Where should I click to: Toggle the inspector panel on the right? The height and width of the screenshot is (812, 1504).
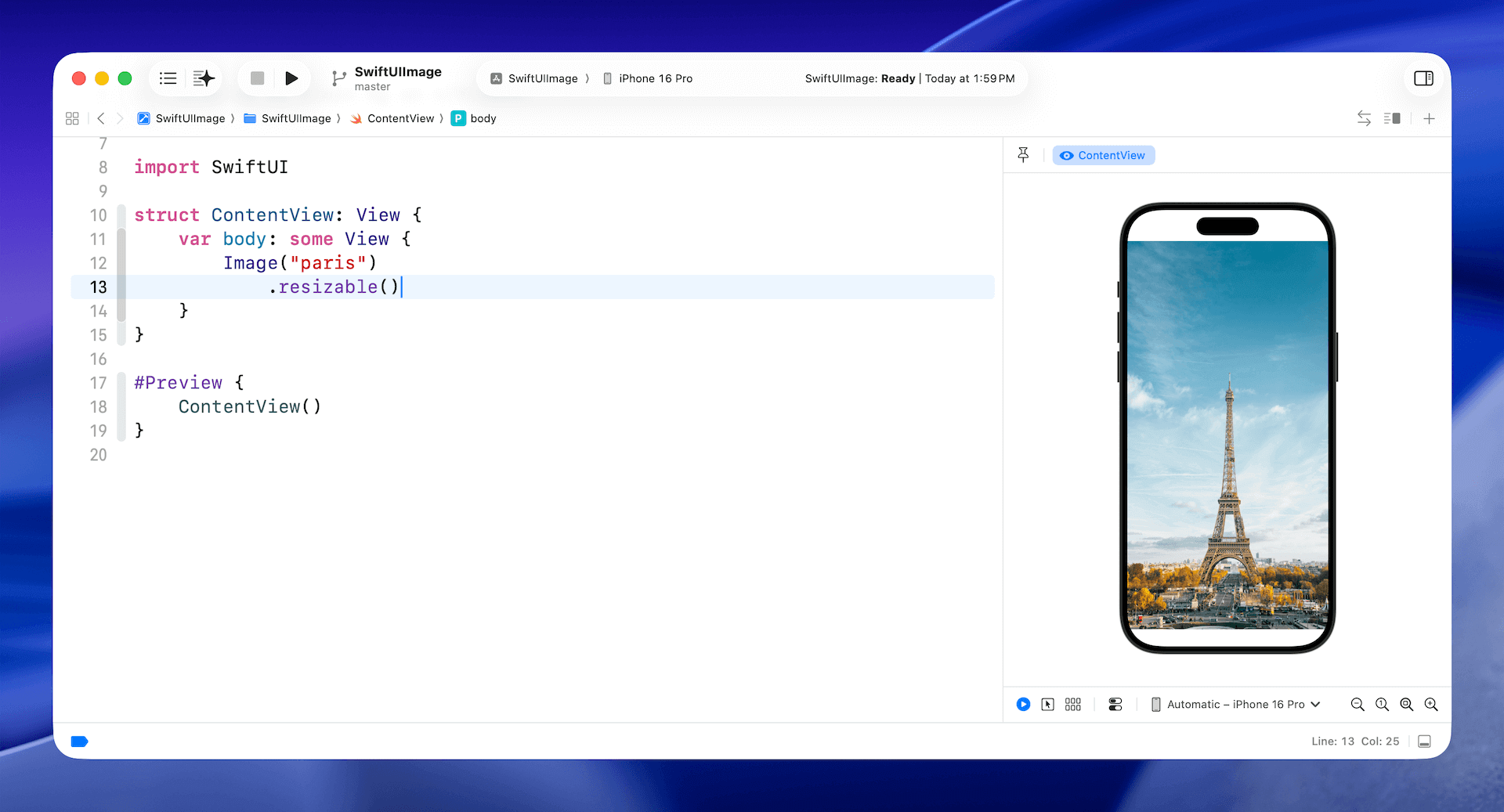(1423, 78)
